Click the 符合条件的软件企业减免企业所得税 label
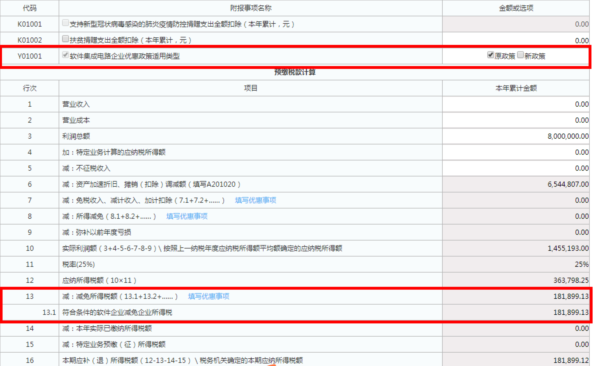Image resolution: width=596 pixels, height=367 pixels. coord(117,312)
